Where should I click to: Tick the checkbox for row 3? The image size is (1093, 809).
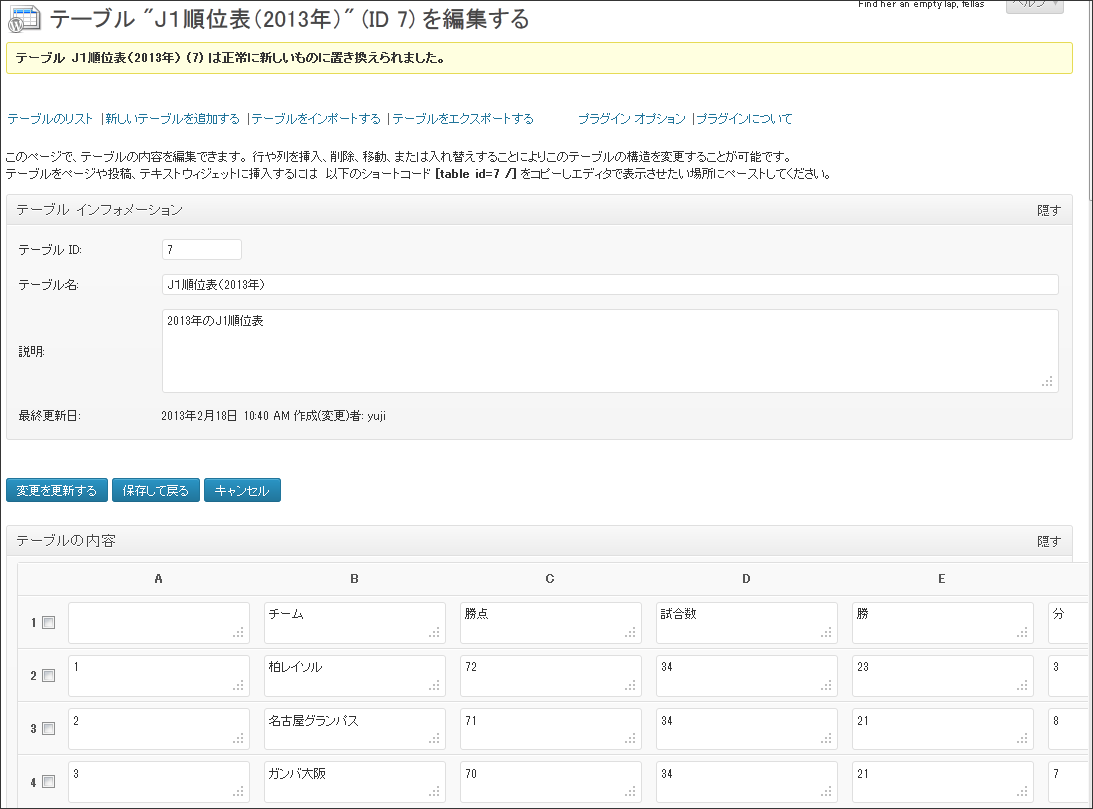coord(48,729)
